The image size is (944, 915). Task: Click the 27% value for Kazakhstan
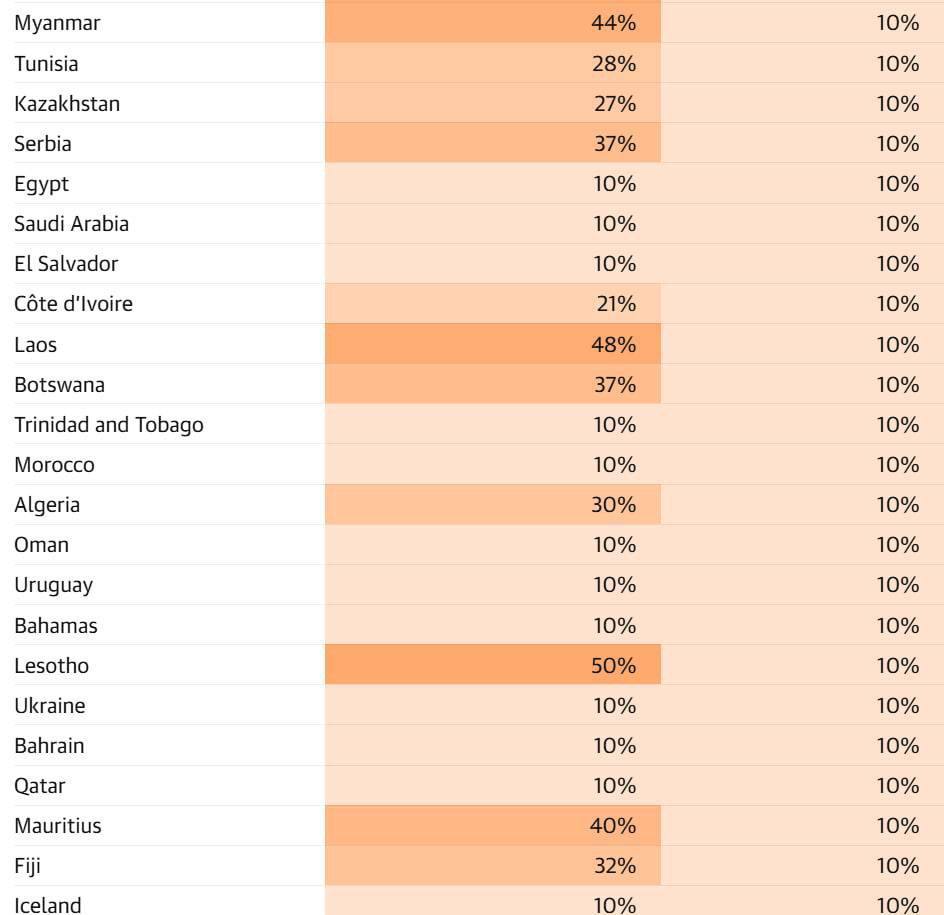[x=614, y=104]
